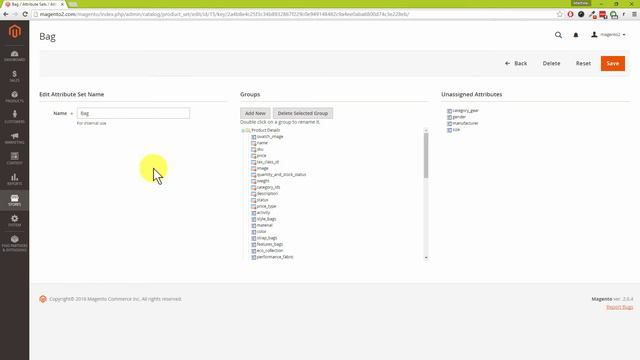This screenshot has width=640, height=360.
Task: Click the Add New group button
Action: pyautogui.click(x=255, y=113)
